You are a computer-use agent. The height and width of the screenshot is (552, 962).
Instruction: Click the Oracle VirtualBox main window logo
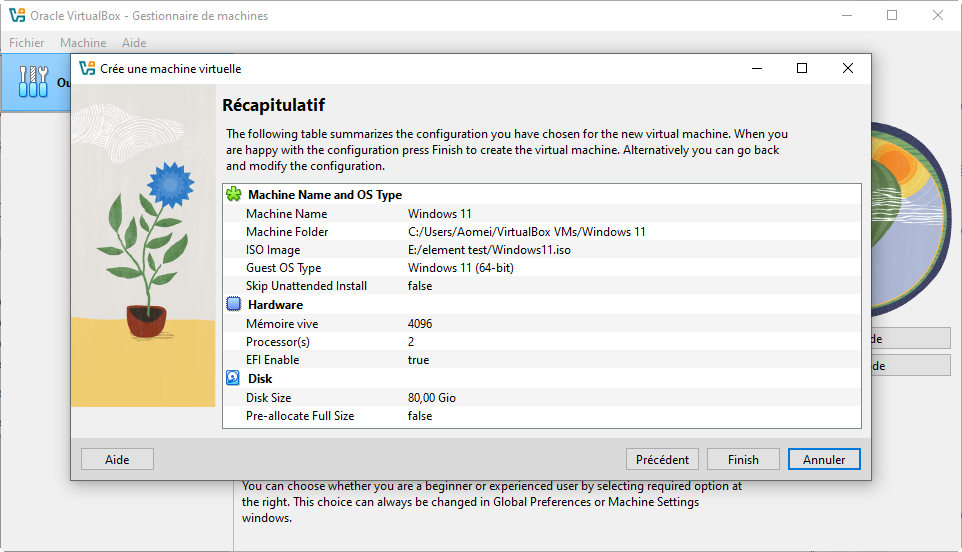click(16, 16)
